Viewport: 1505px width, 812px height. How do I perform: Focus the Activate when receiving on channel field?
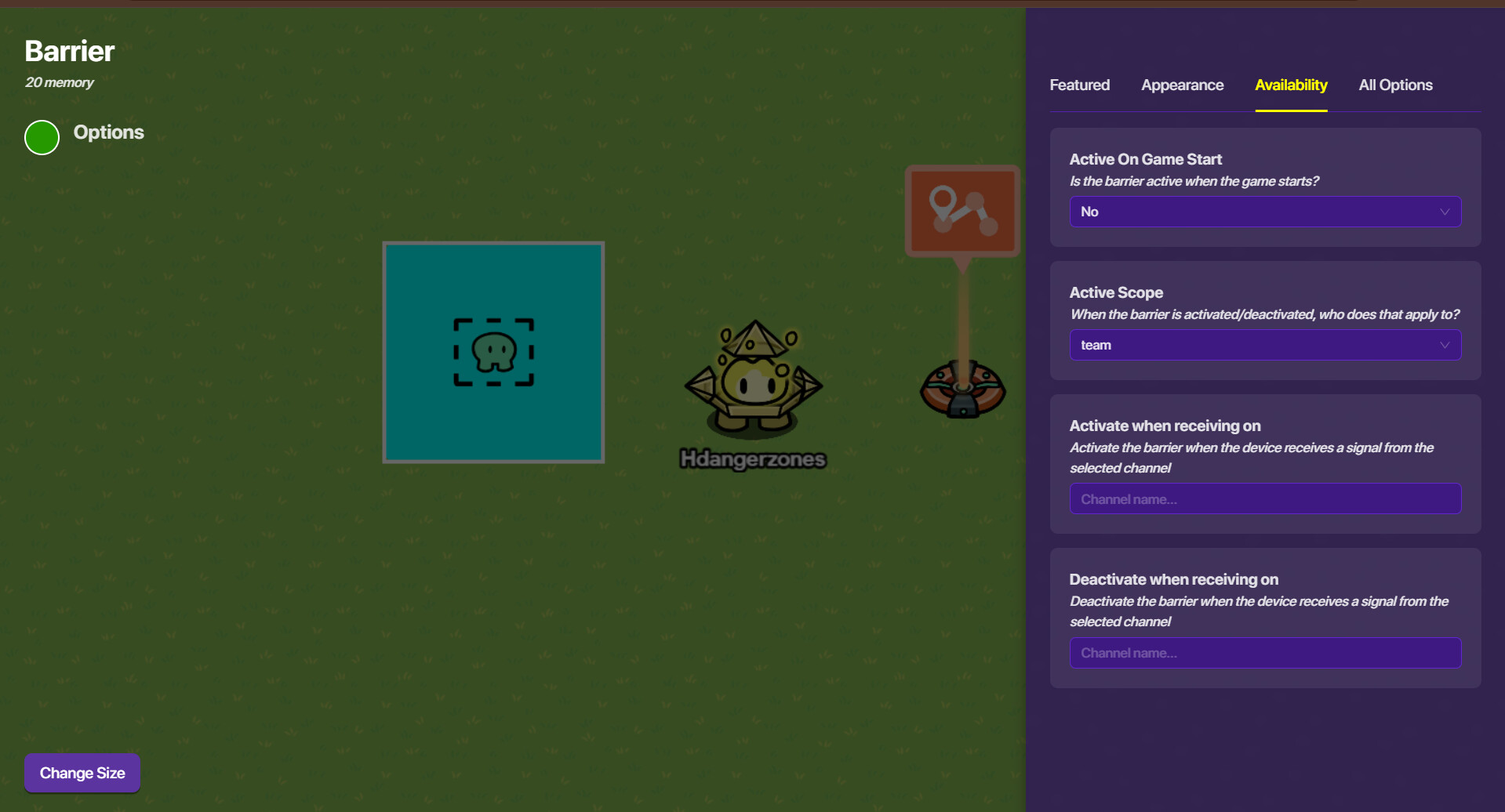(1264, 499)
